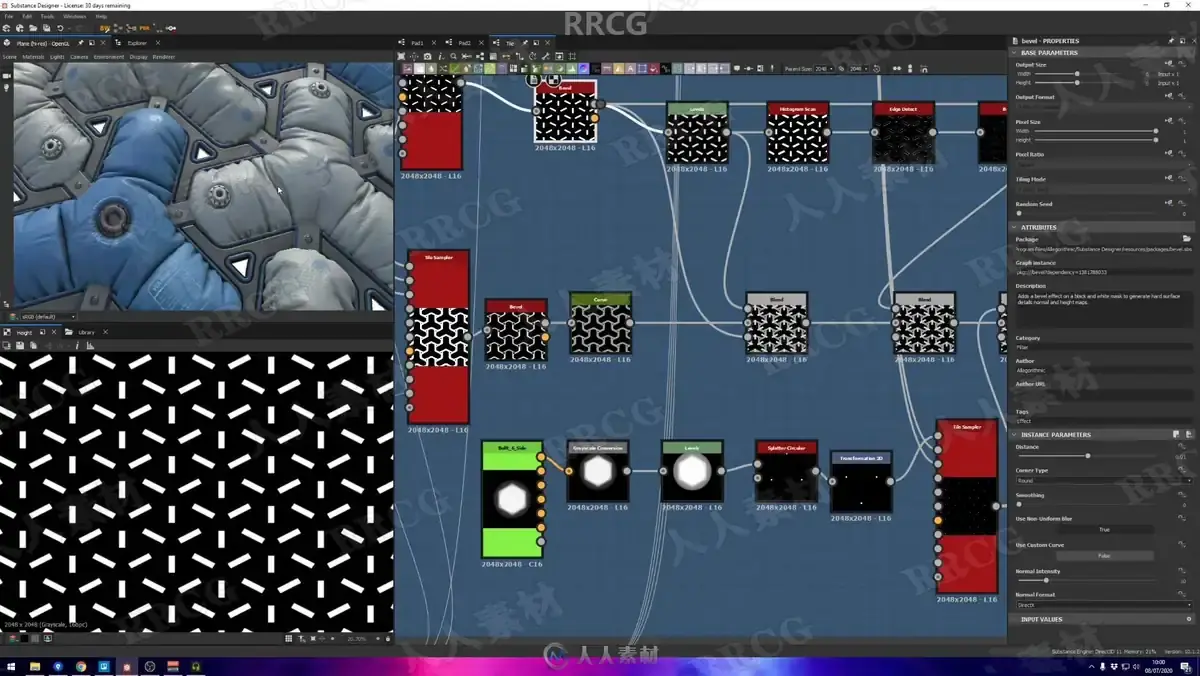Select the Edge Detect node
Screen dimensions: 1200x676
click(903, 133)
